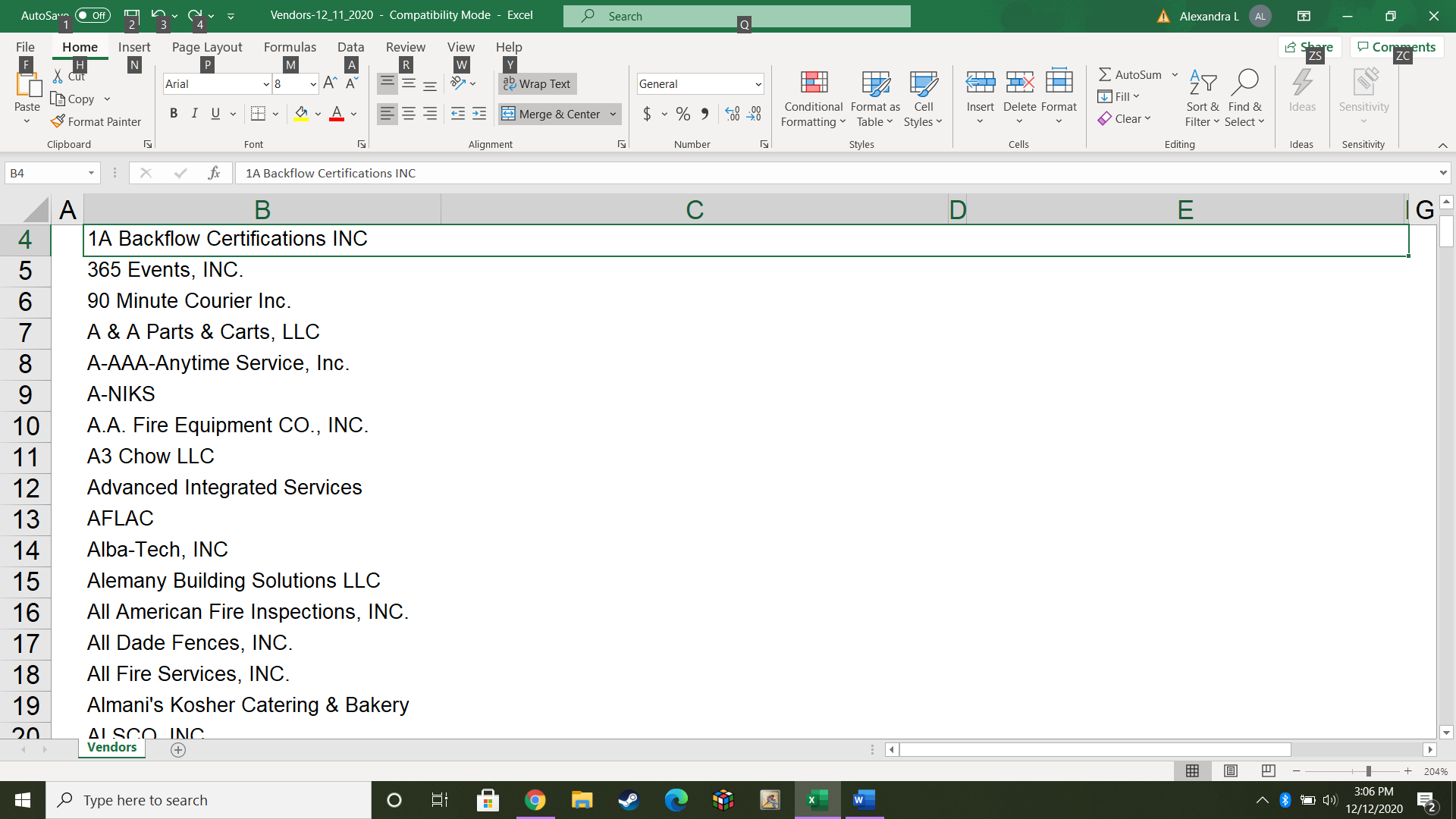Click the Conditional Formatting icon
The width and height of the screenshot is (1456, 819).
pos(813,83)
